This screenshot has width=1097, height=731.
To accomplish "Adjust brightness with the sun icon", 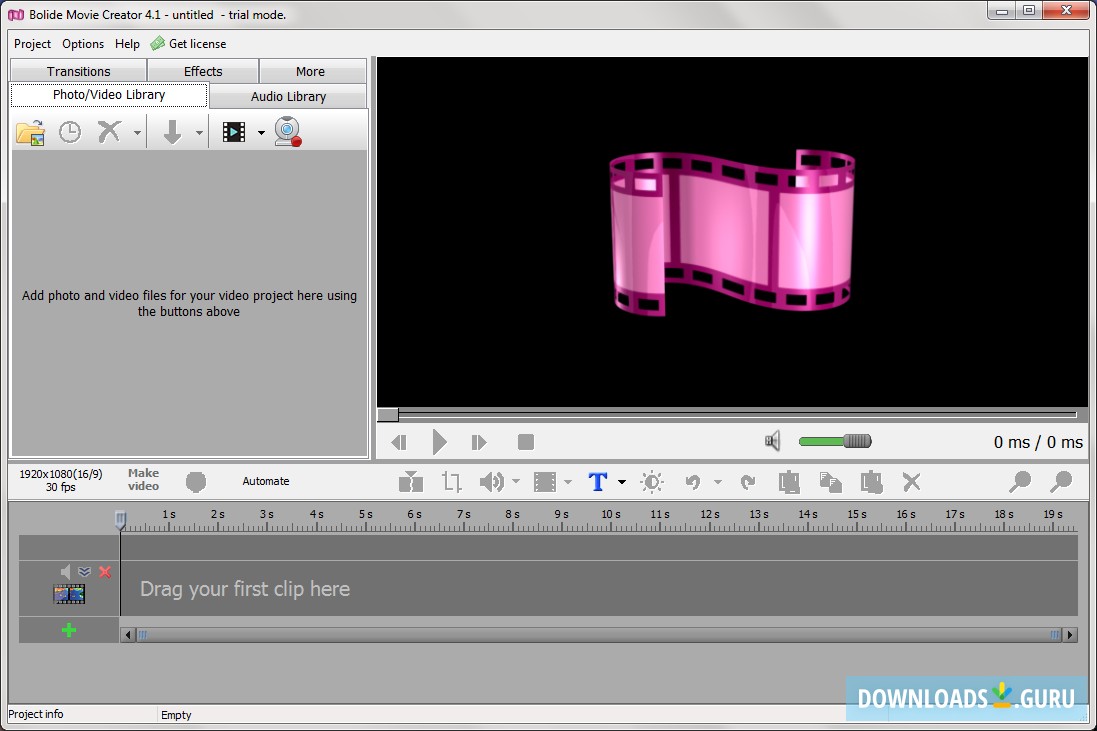I will [651, 482].
